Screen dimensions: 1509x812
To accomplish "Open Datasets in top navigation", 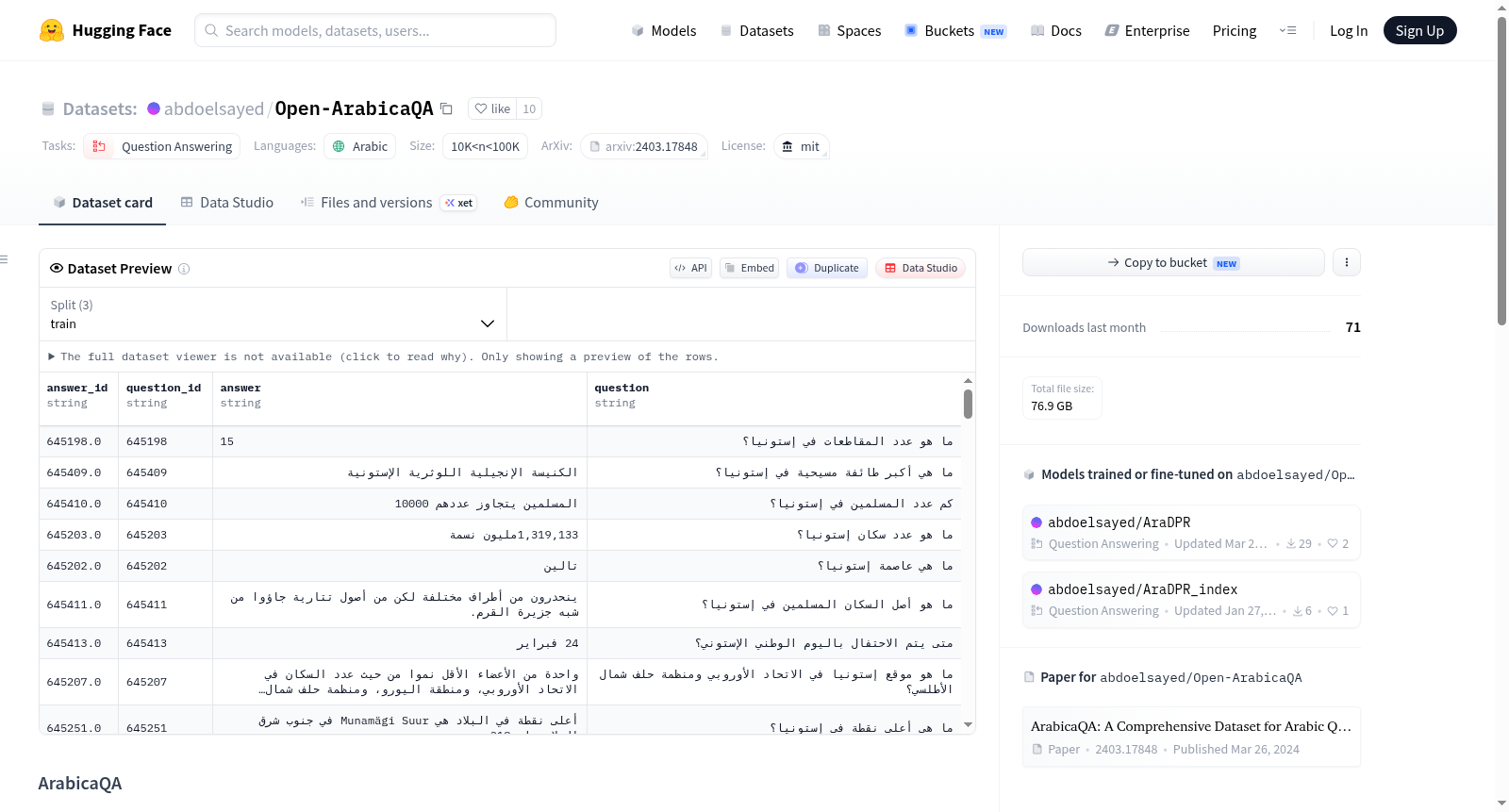I will click(x=756, y=30).
